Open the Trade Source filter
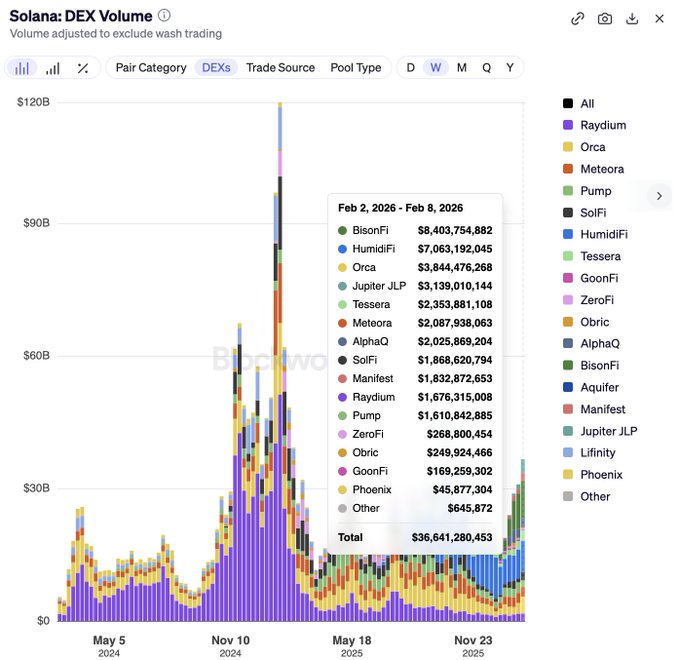The width and height of the screenshot is (680, 660). pyautogui.click(x=280, y=68)
